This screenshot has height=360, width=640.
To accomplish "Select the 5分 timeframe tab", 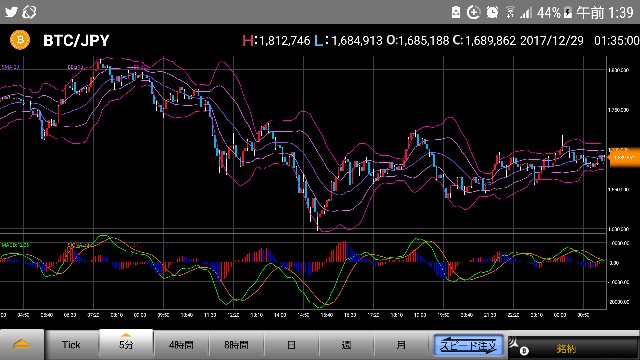I will tap(126, 344).
